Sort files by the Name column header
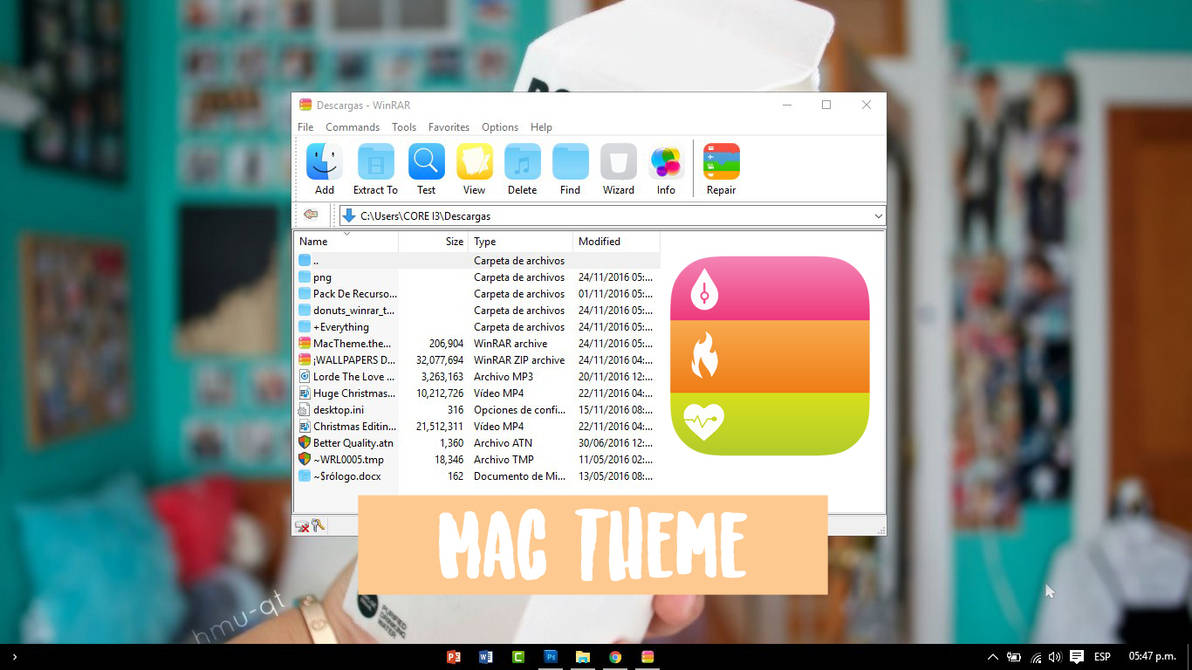 pos(313,241)
